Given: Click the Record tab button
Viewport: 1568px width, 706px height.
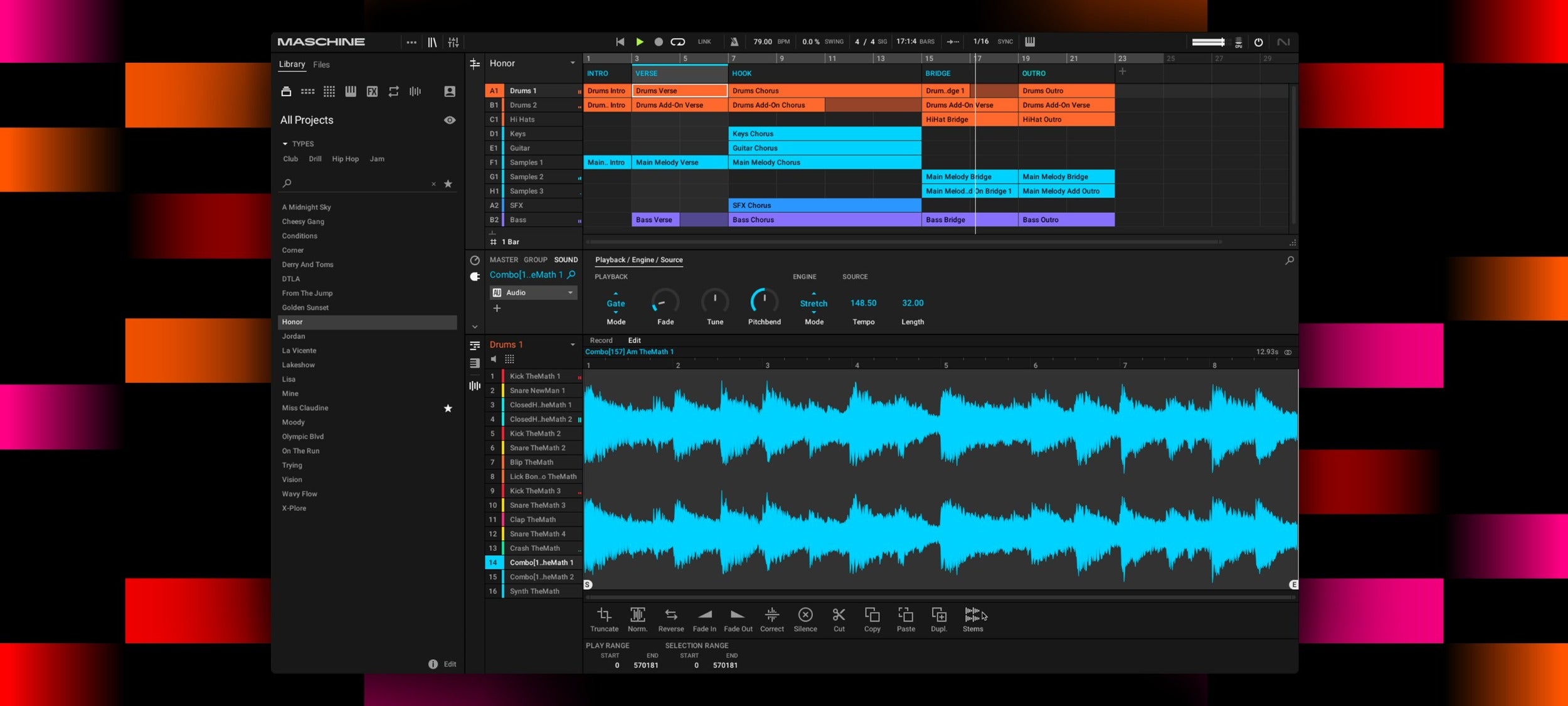Looking at the screenshot, I should [601, 340].
